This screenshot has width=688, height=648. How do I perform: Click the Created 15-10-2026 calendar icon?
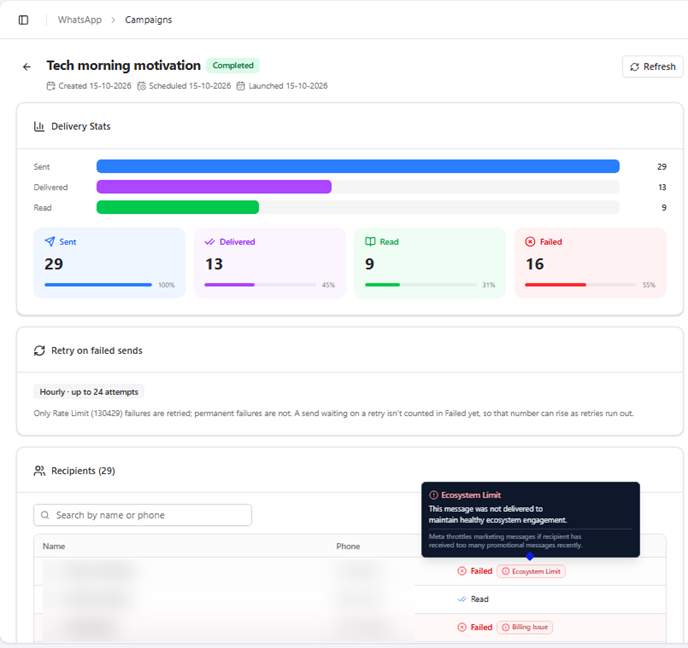tap(51, 86)
